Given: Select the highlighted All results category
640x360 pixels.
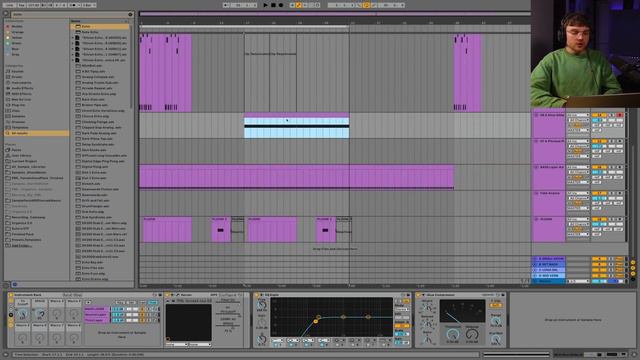Looking at the screenshot, I should [36, 133].
